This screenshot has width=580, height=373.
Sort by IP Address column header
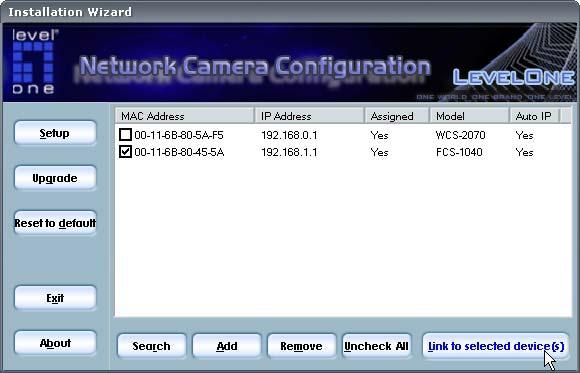tap(310, 116)
